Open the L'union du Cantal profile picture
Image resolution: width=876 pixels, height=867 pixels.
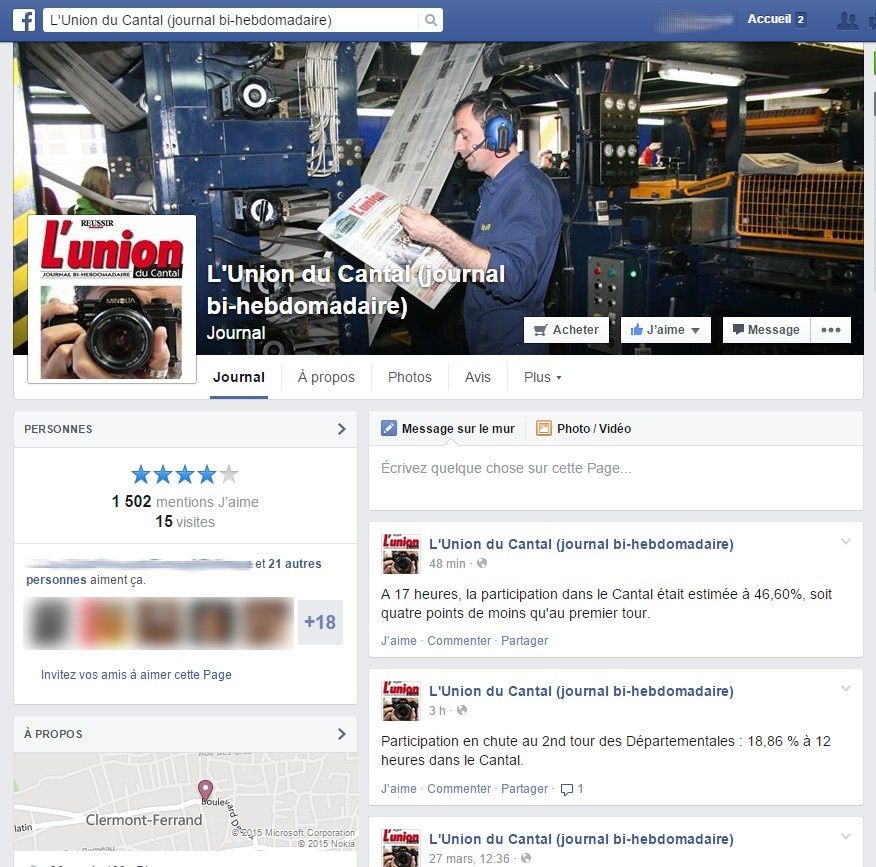point(112,299)
